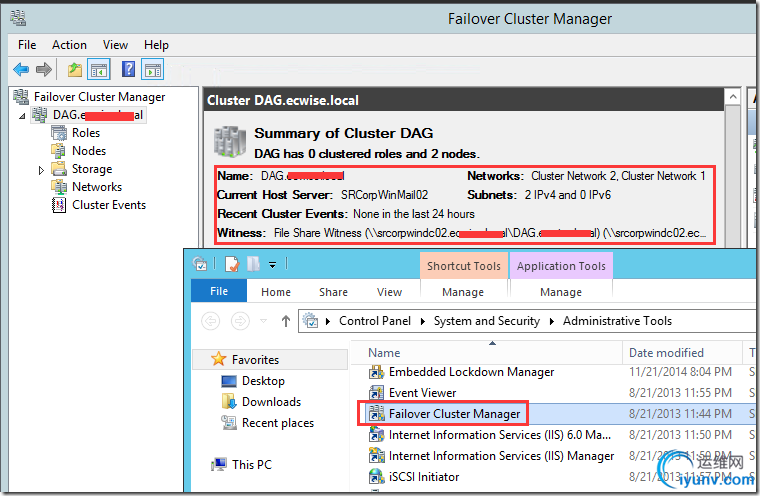Open the Action menu
Screen dimensions: 760x496
tap(69, 45)
